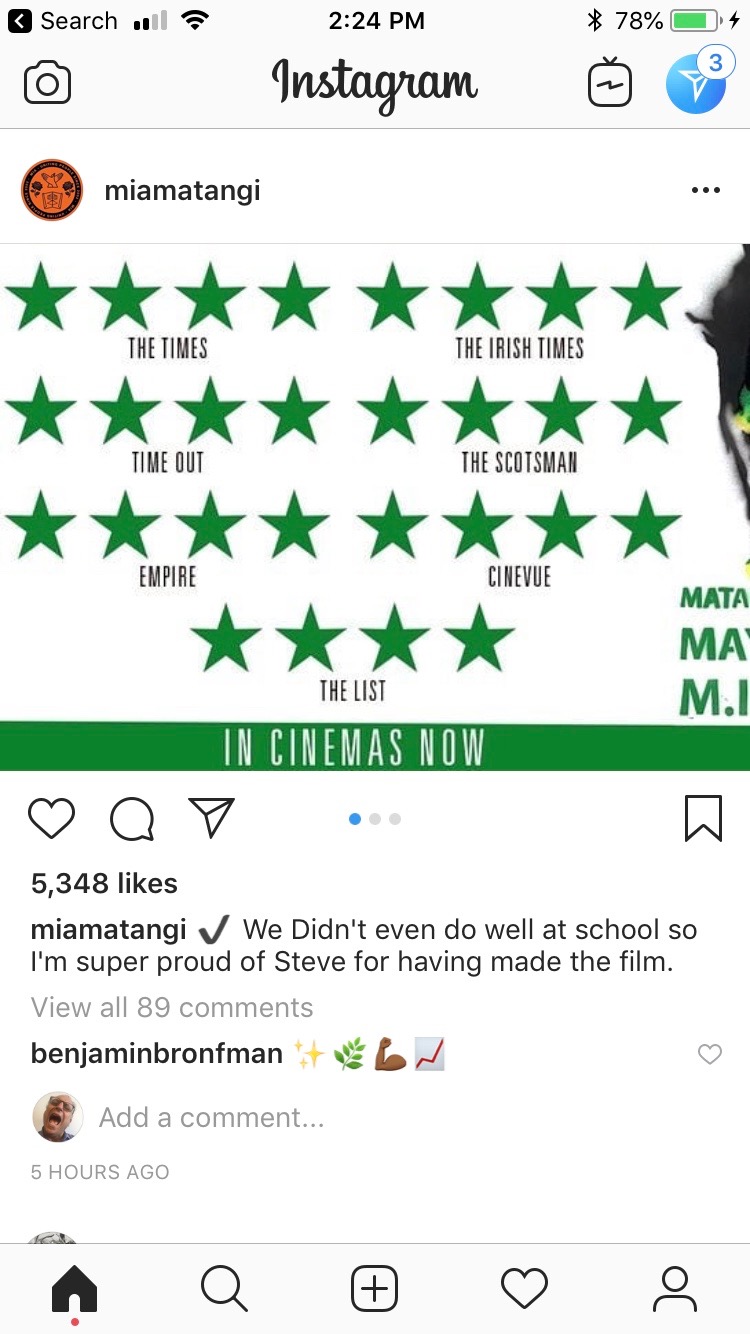Screen dimensions: 750x1334
Task: Save the post with the bookmark icon
Action: click(703, 818)
